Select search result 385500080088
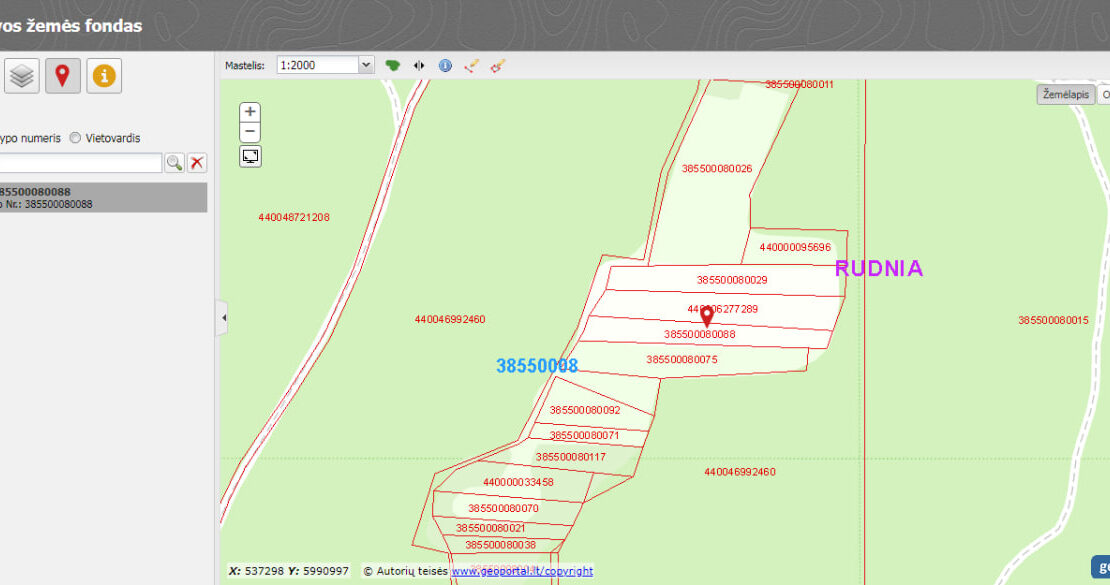The image size is (1110, 585). click(x=100, y=197)
